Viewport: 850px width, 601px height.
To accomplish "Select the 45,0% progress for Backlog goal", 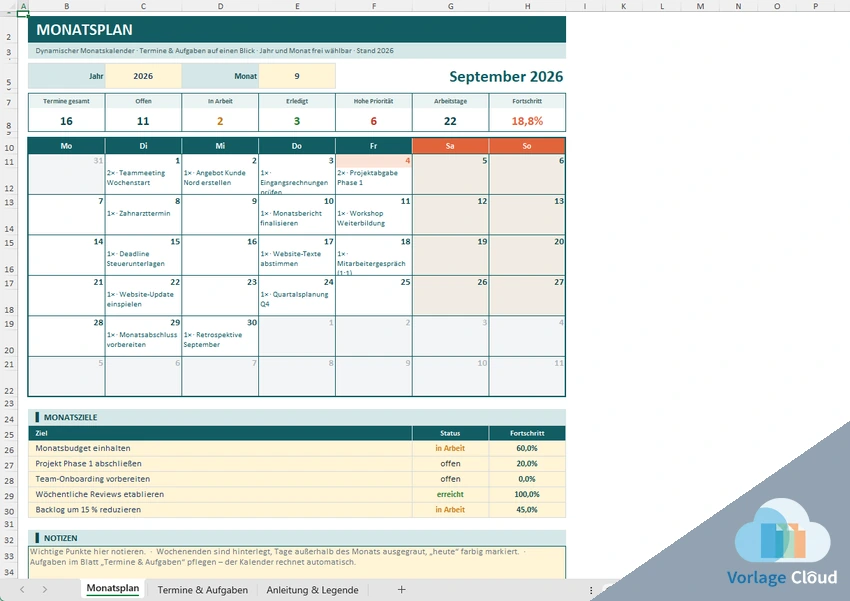I will coord(527,510).
